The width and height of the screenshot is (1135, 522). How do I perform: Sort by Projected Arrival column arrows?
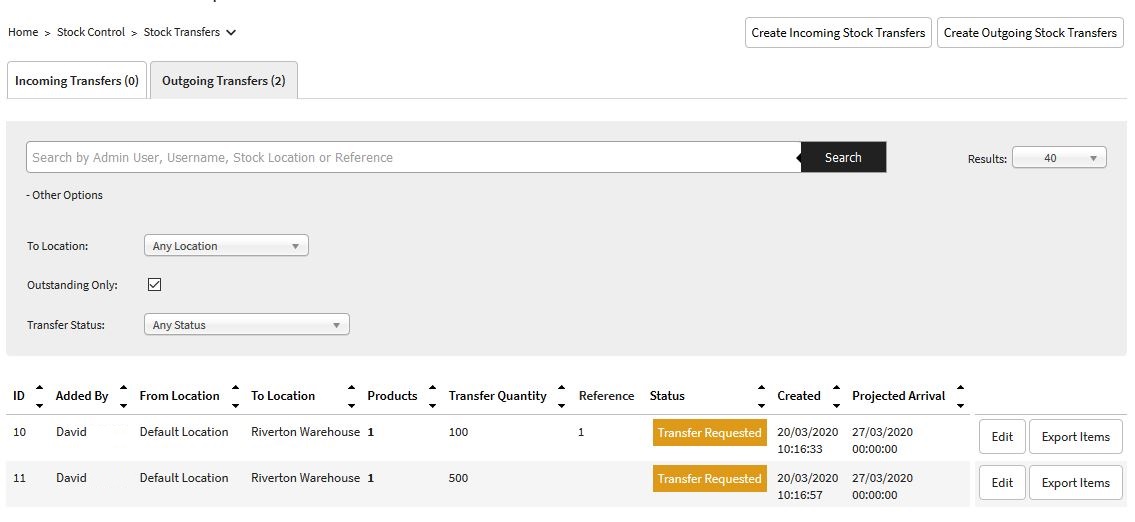coord(960,396)
